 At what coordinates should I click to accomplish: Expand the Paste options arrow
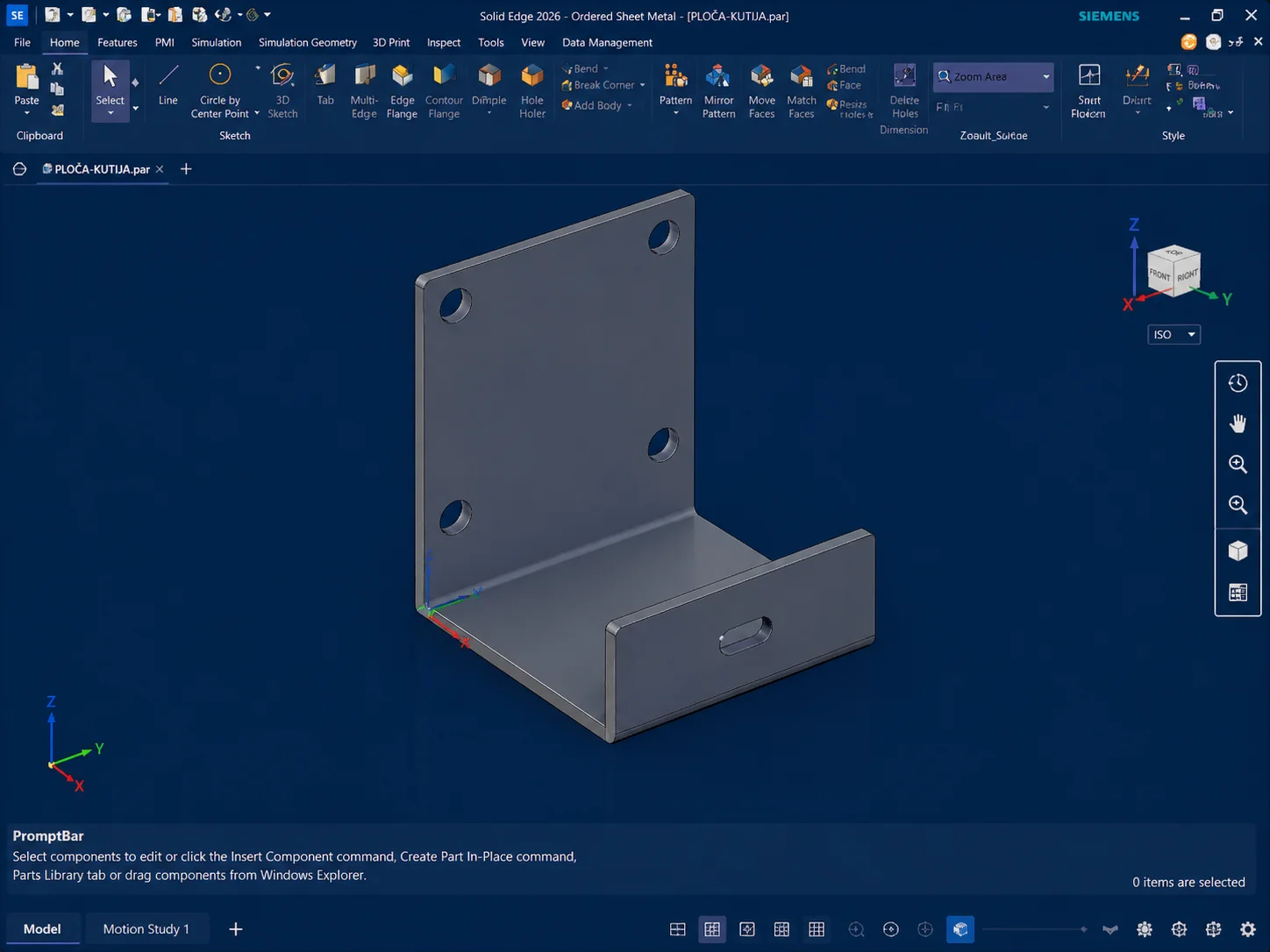[x=27, y=113]
